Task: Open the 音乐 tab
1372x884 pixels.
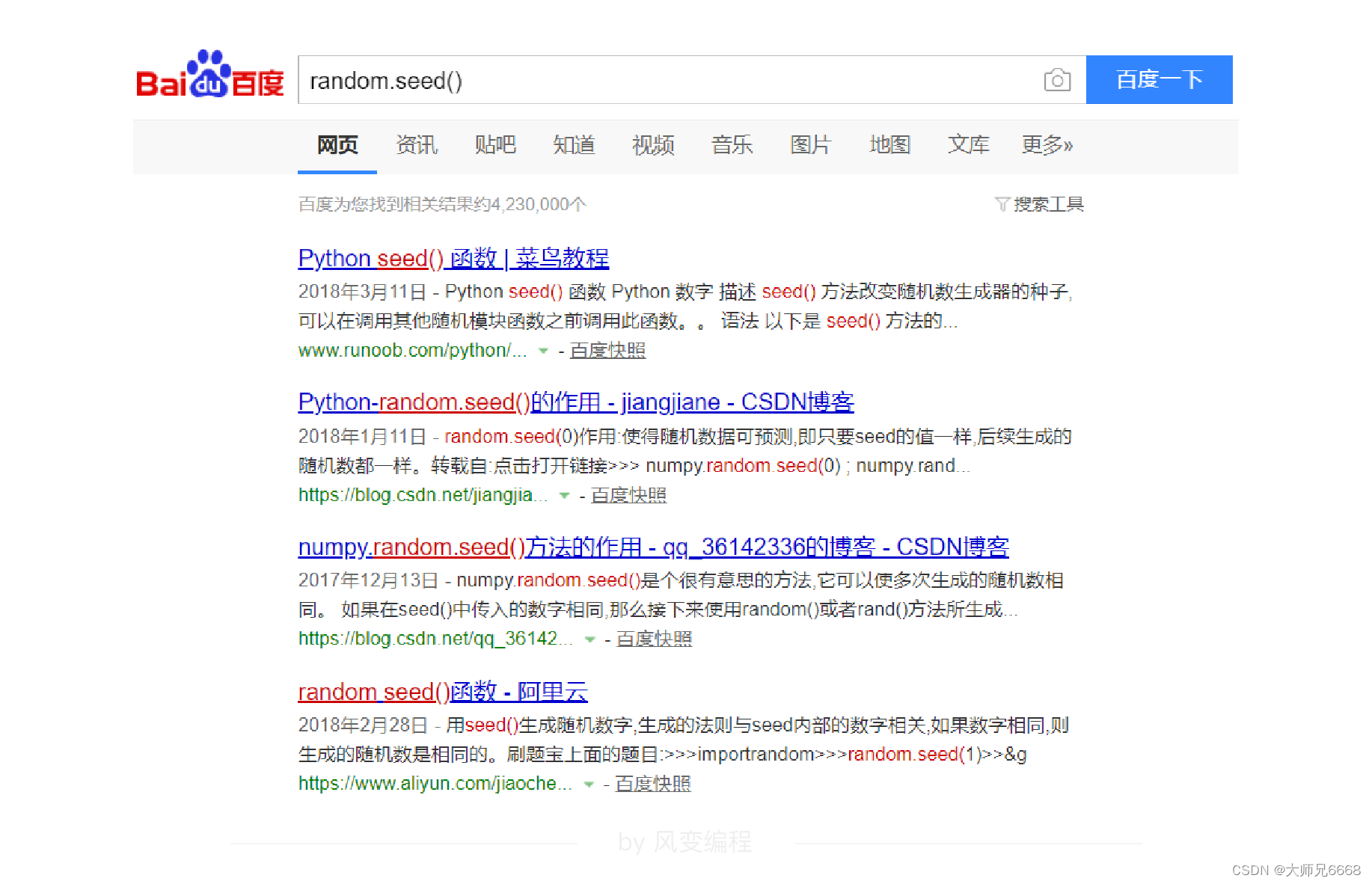Action: (732, 144)
